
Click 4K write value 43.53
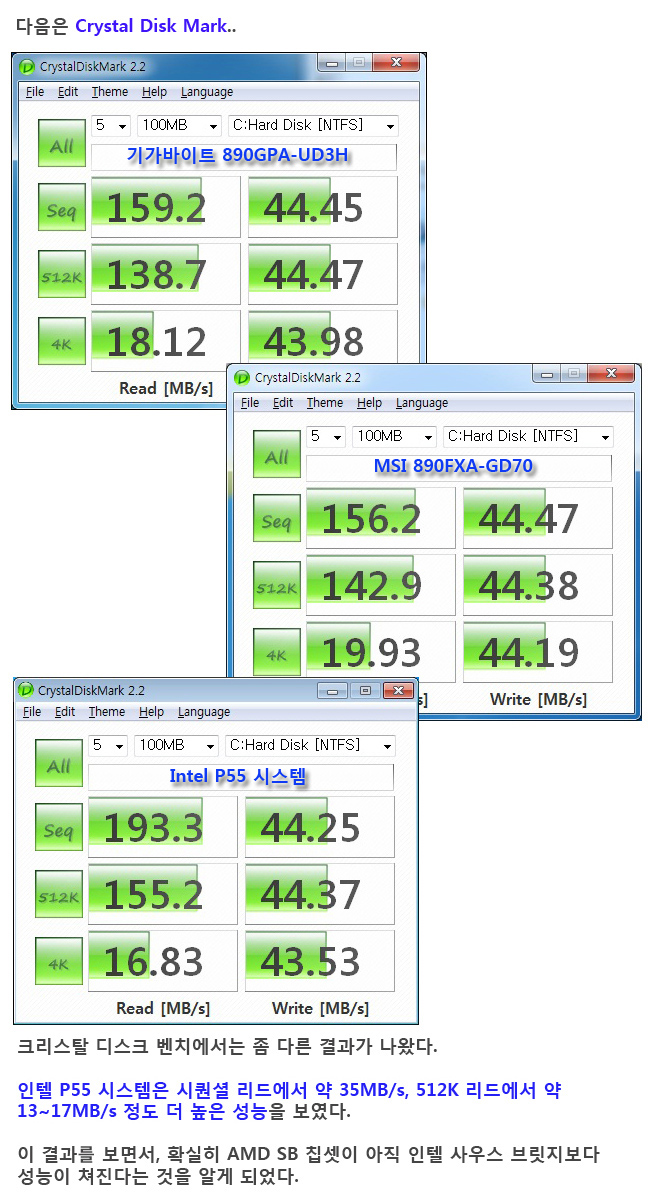[320, 961]
